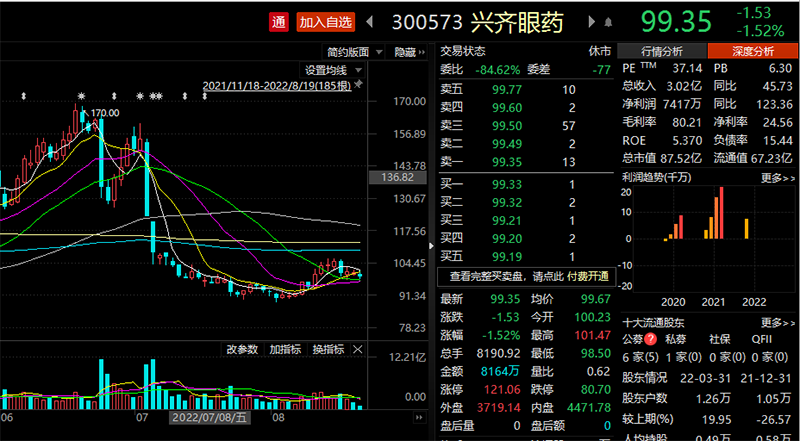Go to previous stock with left arrow
This screenshot has width=800, height=441.
[371, 21]
